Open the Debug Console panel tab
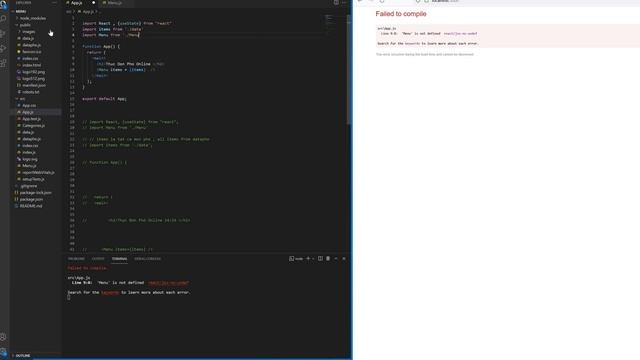The width and height of the screenshot is (640, 360). tap(147, 259)
